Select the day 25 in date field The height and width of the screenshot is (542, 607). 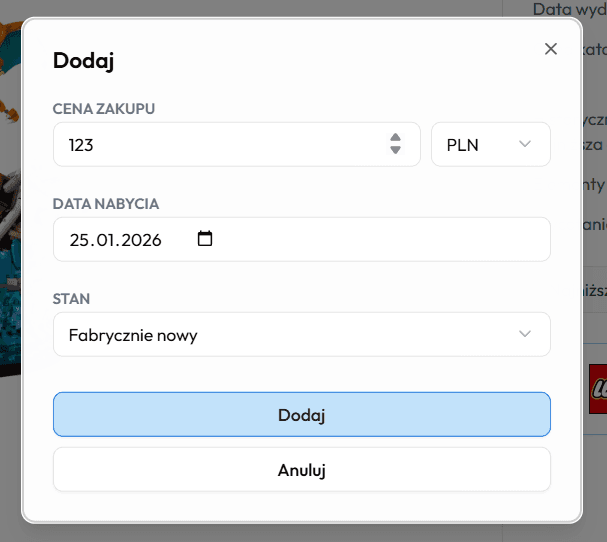coord(81,240)
